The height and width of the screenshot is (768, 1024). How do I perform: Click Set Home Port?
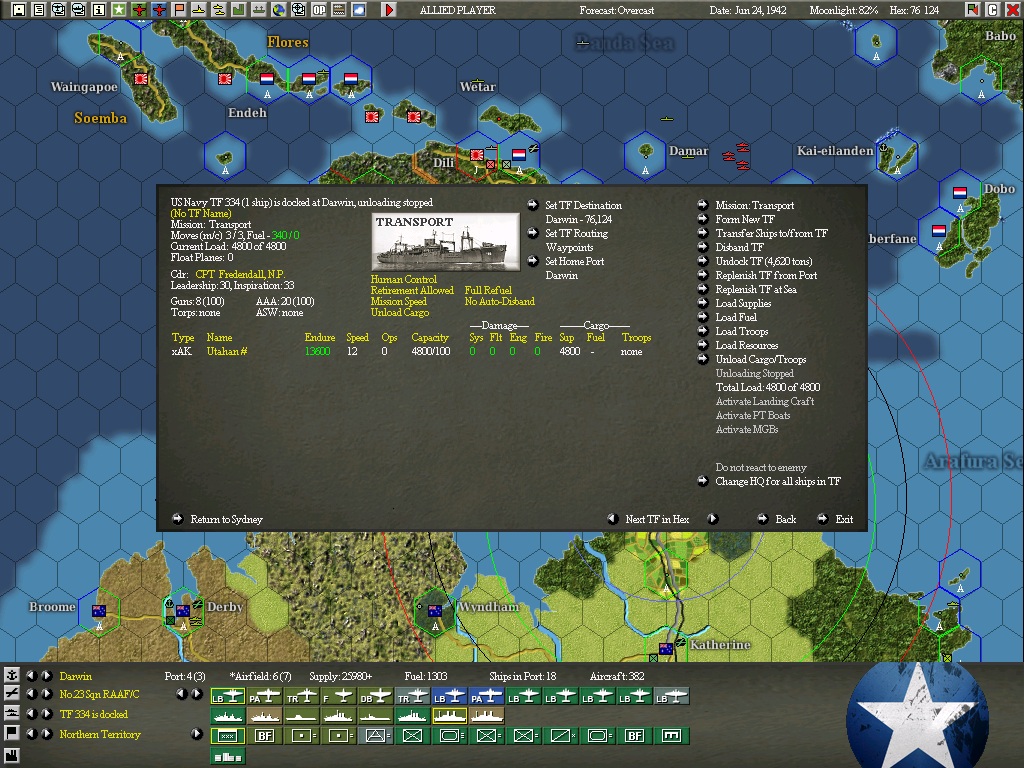(574, 261)
